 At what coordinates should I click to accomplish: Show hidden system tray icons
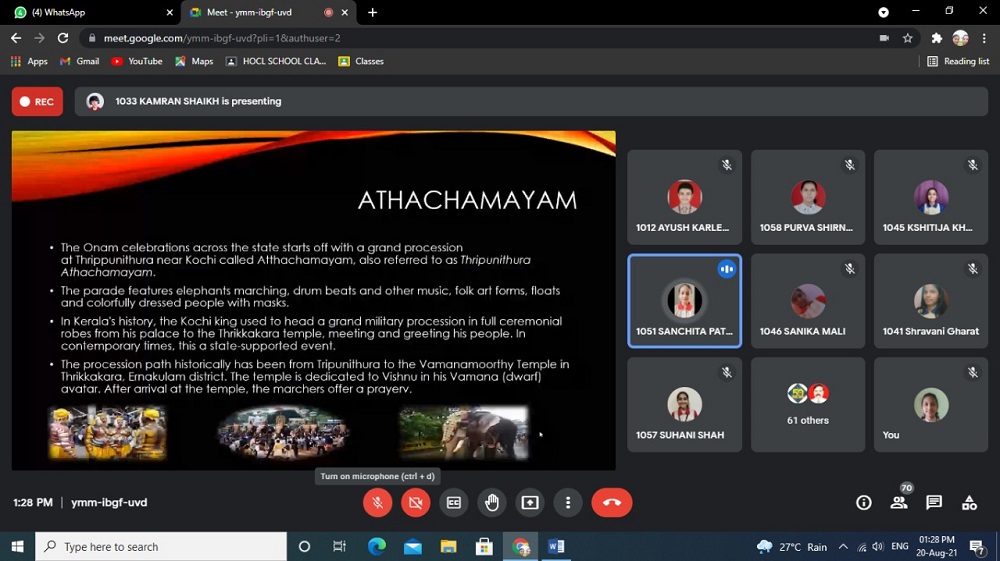pyautogui.click(x=843, y=547)
